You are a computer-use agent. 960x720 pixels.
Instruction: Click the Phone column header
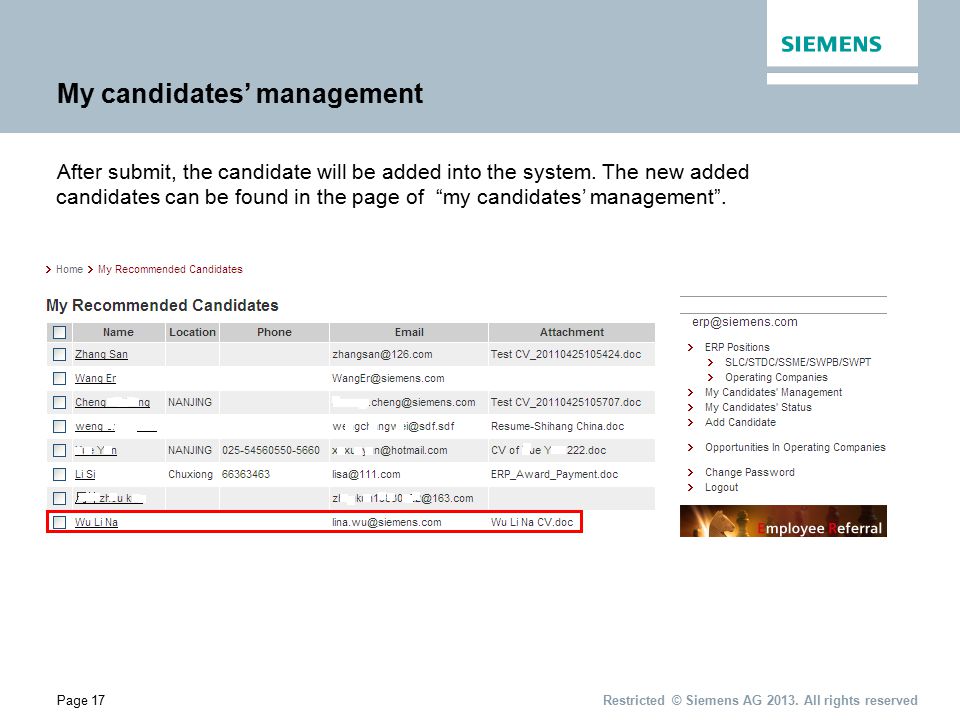[x=274, y=332]
